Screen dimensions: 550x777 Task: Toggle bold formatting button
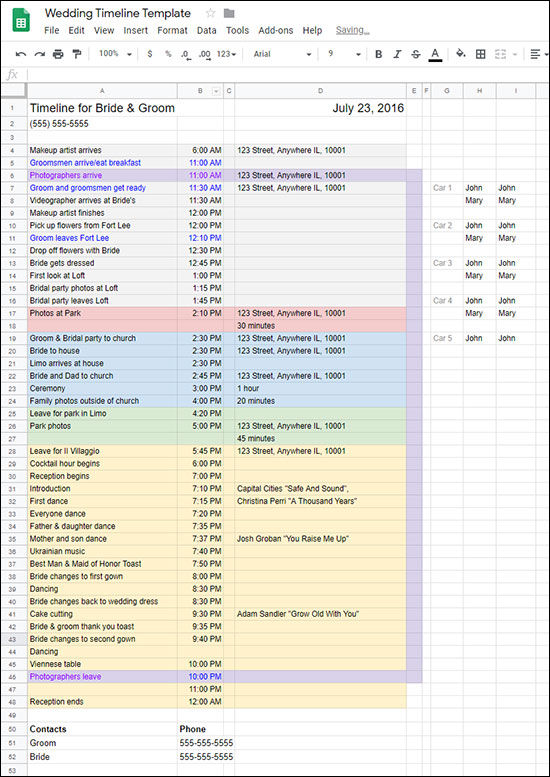click(379, 55)
